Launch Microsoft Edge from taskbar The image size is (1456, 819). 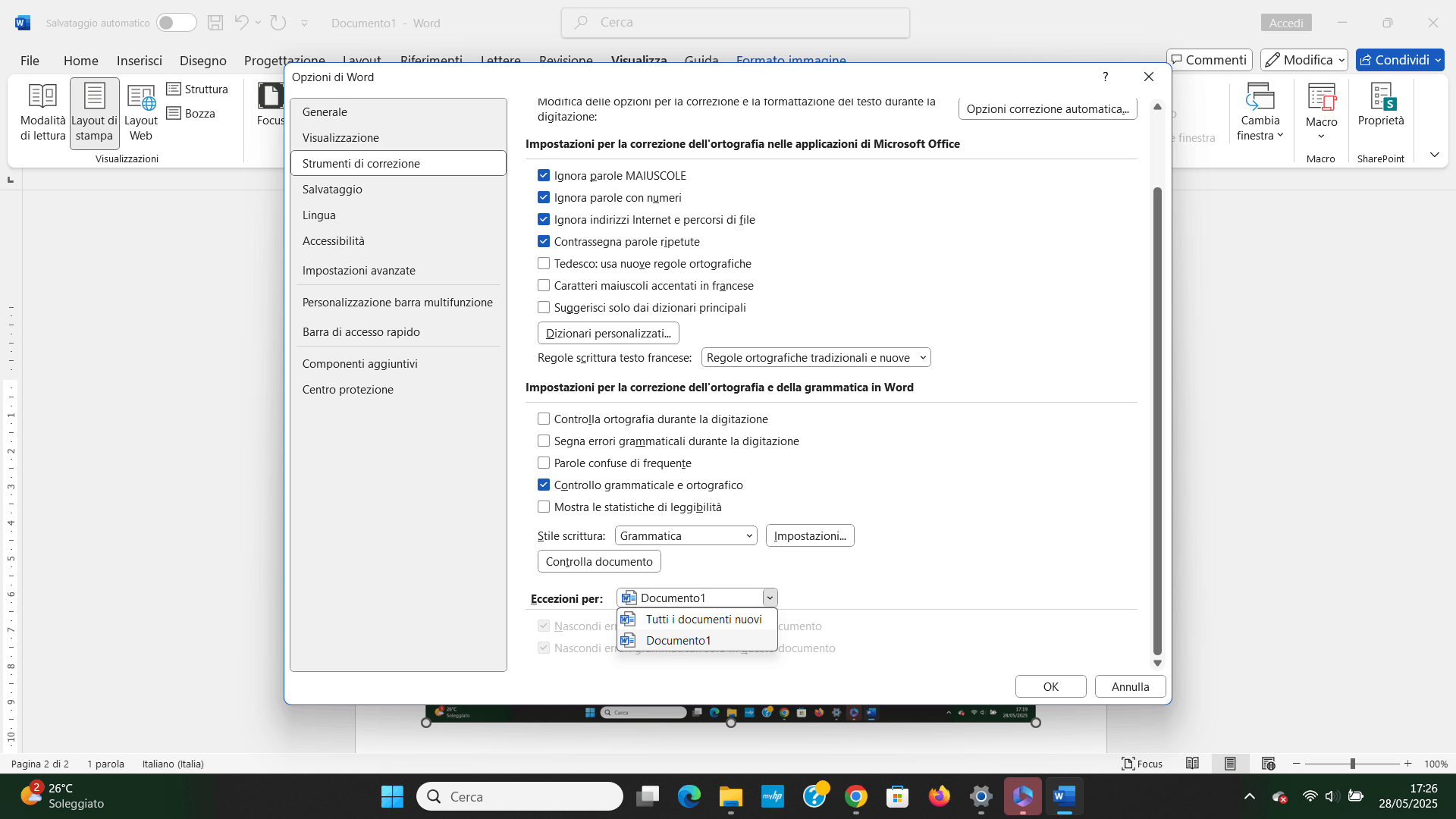(689, 796)
